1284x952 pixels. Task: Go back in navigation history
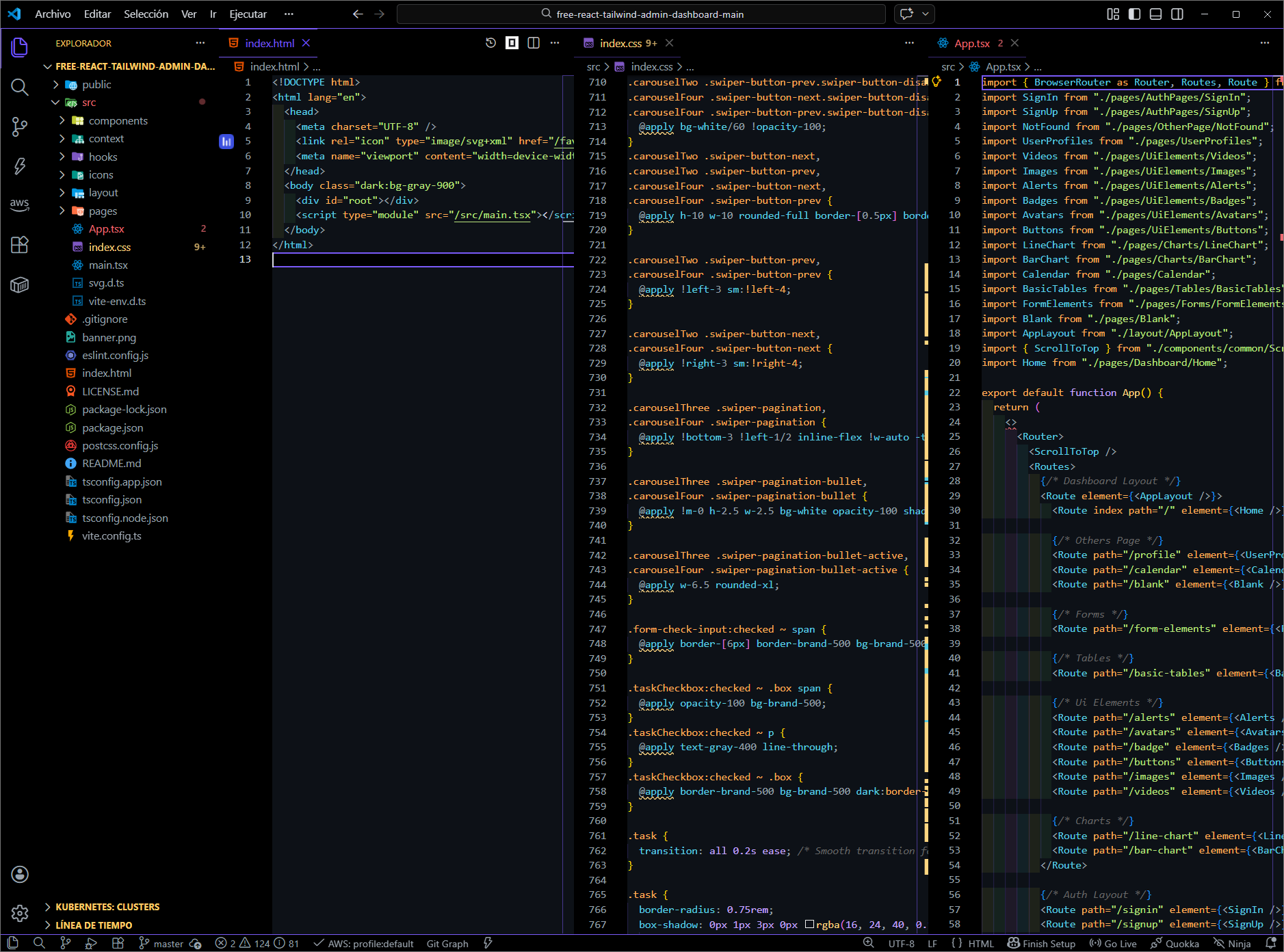[358, 14]
